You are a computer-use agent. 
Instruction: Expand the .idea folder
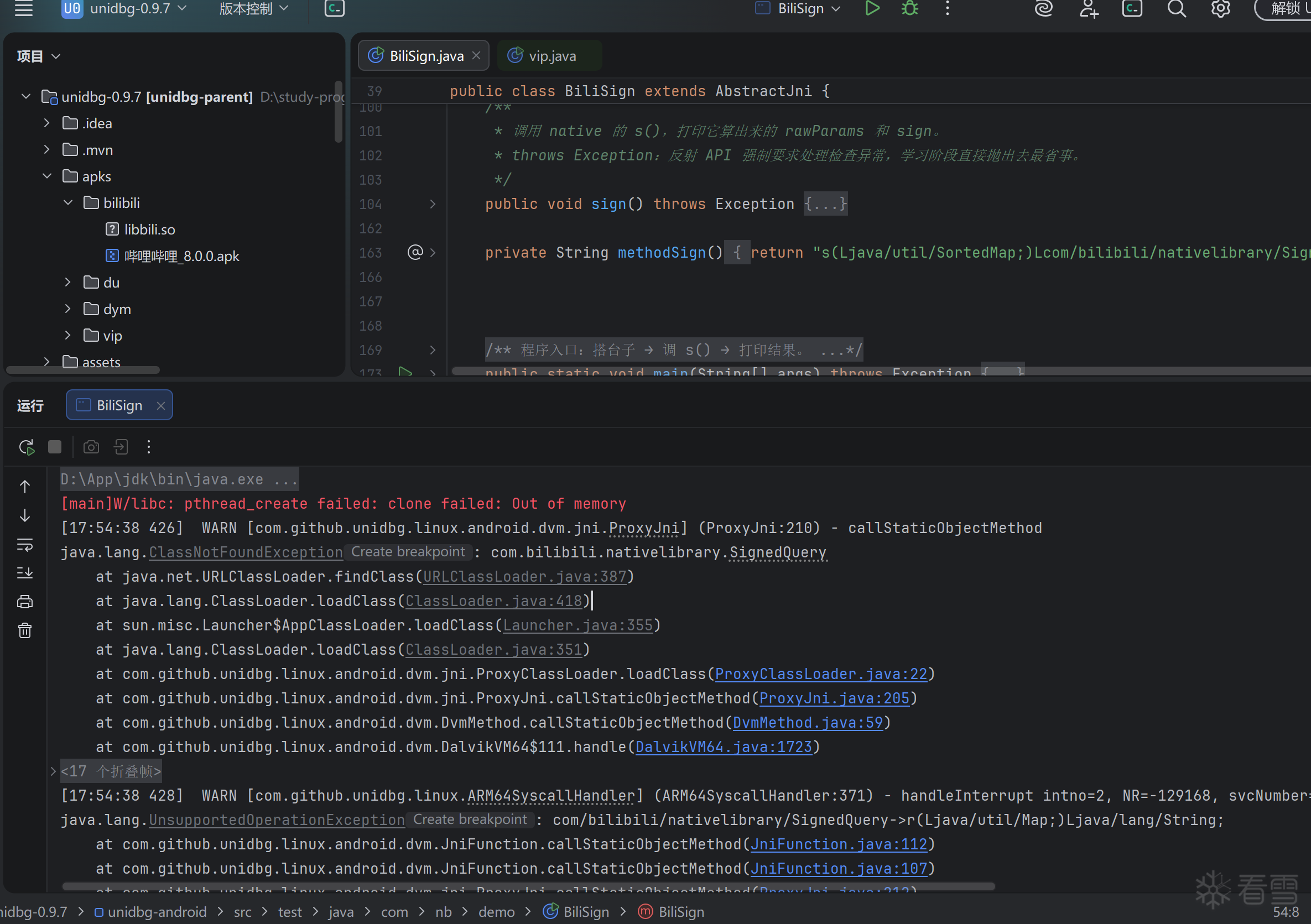click(47, 123)
